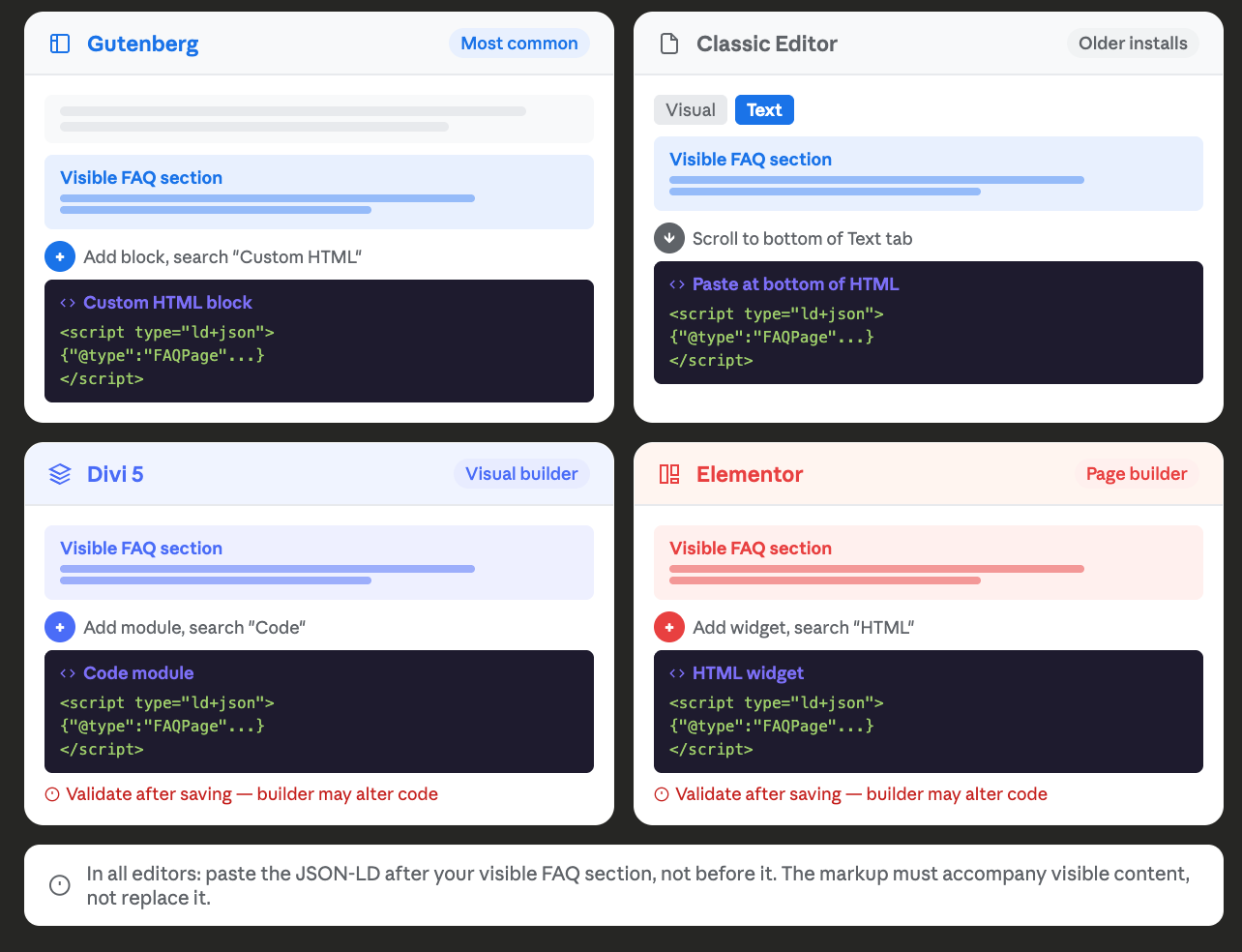Click Visible FAQ section in Gutenberg card

point(141,178)
